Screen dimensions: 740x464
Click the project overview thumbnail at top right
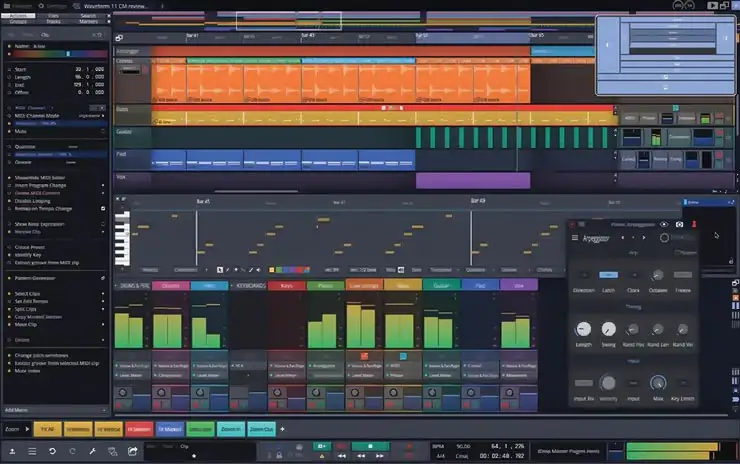pyautogui.click(x=665, y=56)
